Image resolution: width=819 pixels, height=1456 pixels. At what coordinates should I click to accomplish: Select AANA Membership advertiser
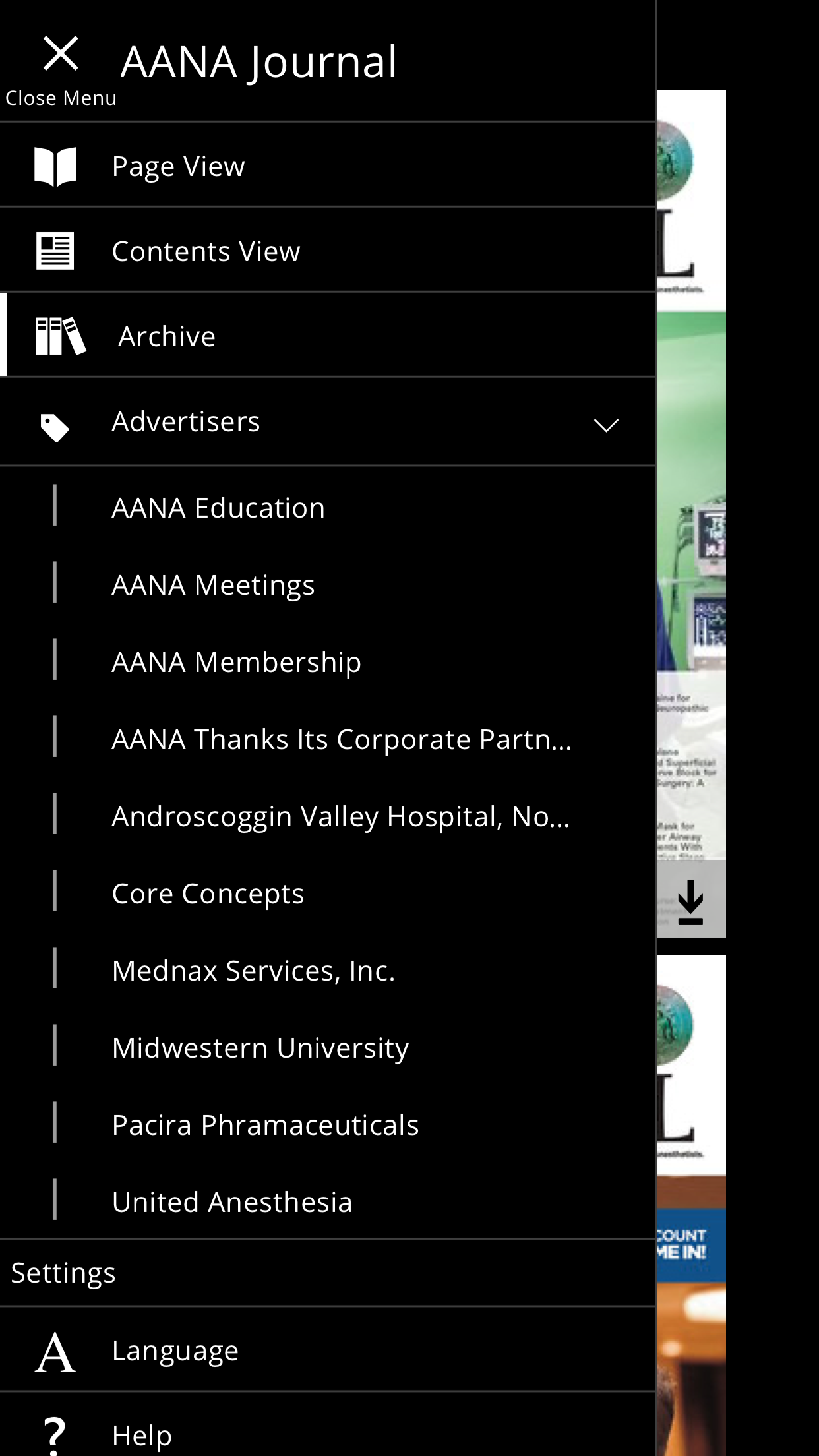pyautogui.click(x=236, y=662)
